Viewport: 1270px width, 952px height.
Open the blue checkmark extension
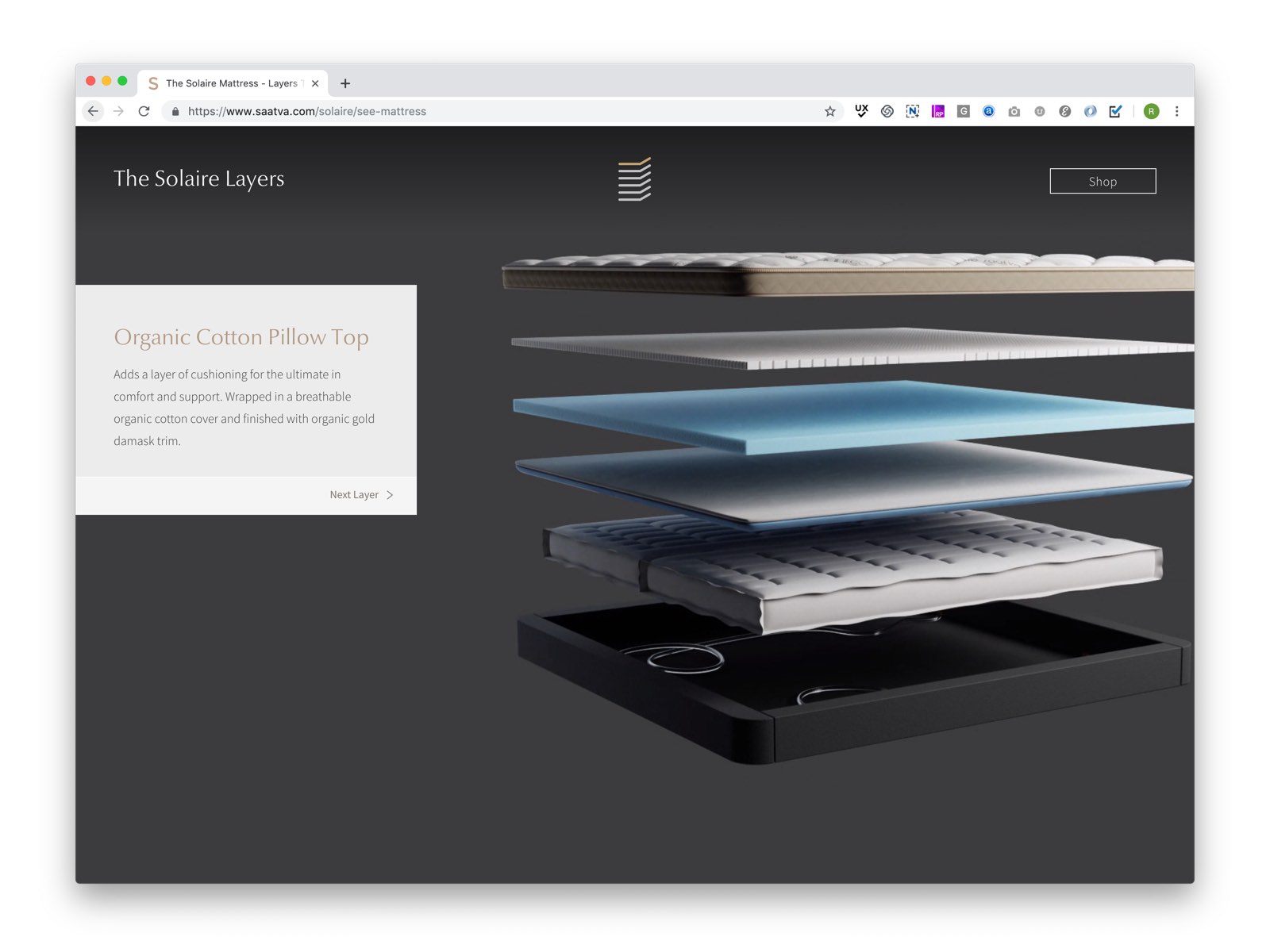pyautogui.click(x=1115, y=112)
